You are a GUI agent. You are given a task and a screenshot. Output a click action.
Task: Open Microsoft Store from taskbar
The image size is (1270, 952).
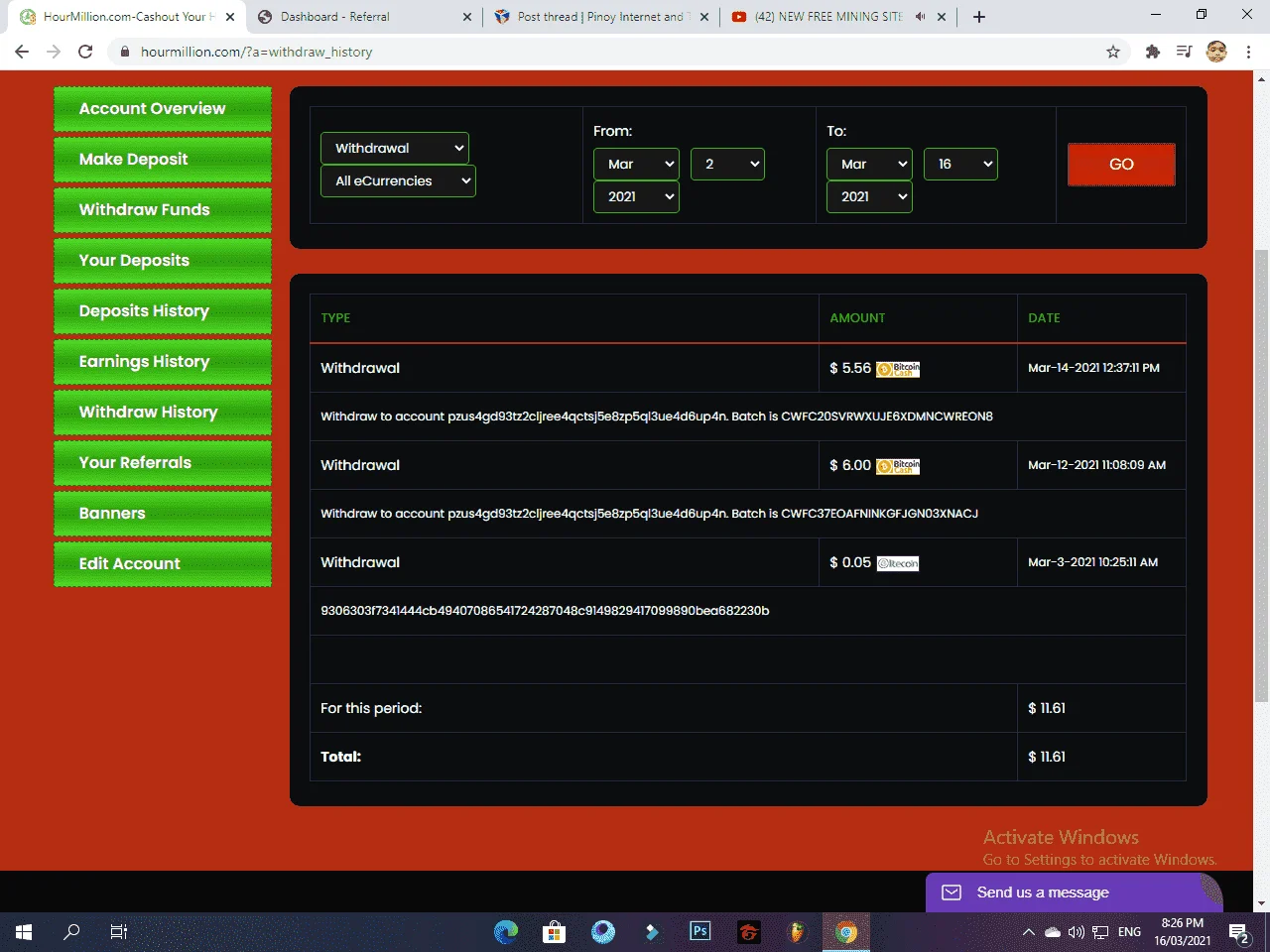point(554,932)
